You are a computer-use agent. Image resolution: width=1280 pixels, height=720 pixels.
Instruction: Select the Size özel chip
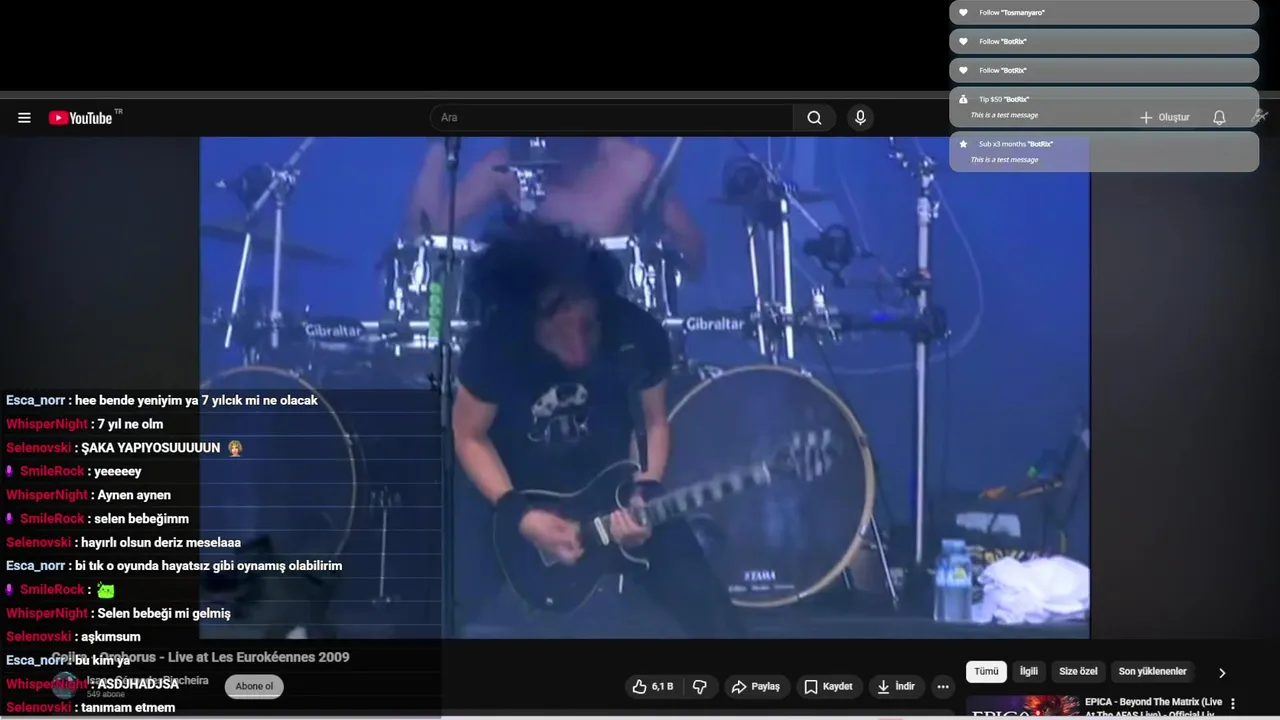[x=1078, y=672]
